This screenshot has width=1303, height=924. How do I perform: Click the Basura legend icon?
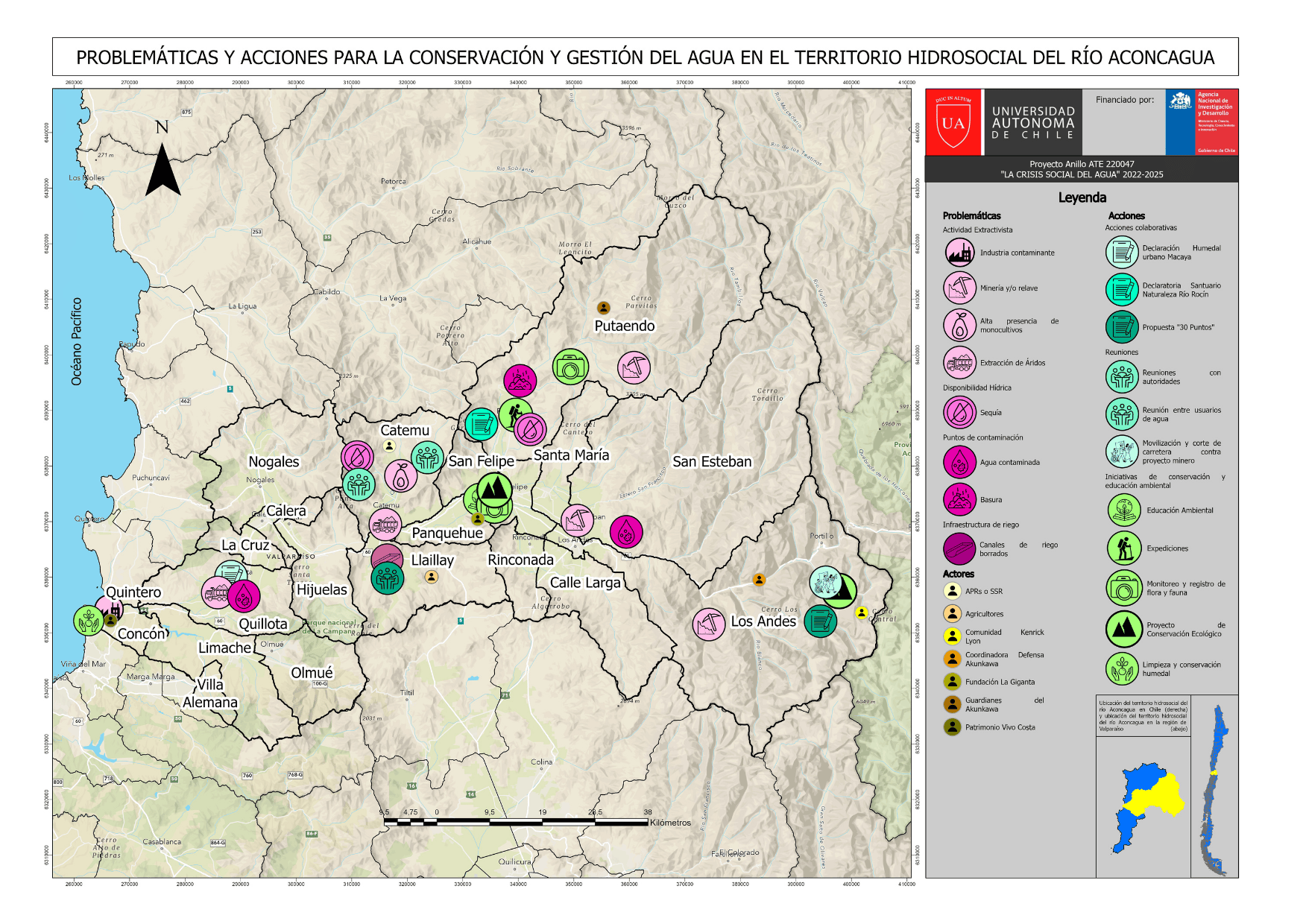click(x=959, y=499)
